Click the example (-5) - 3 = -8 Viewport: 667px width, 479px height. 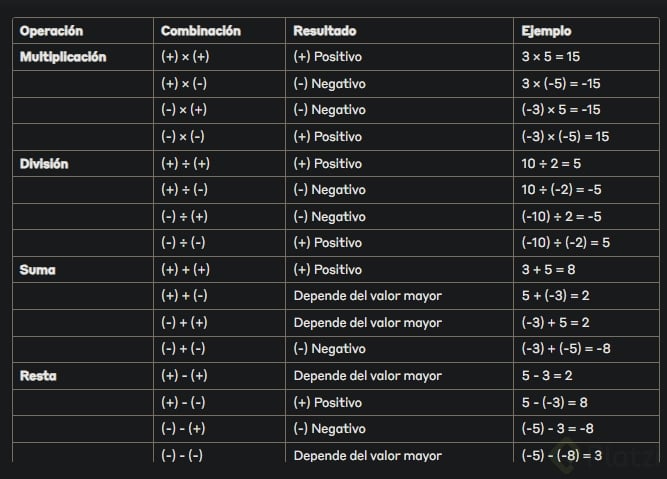tap(559, 429)
